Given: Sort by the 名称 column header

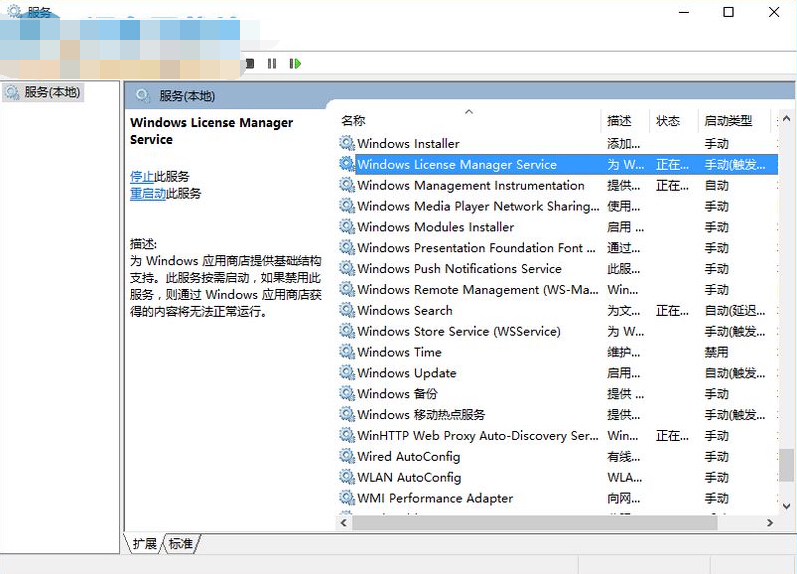Looking at the screenshot, I should click(468, 120).
